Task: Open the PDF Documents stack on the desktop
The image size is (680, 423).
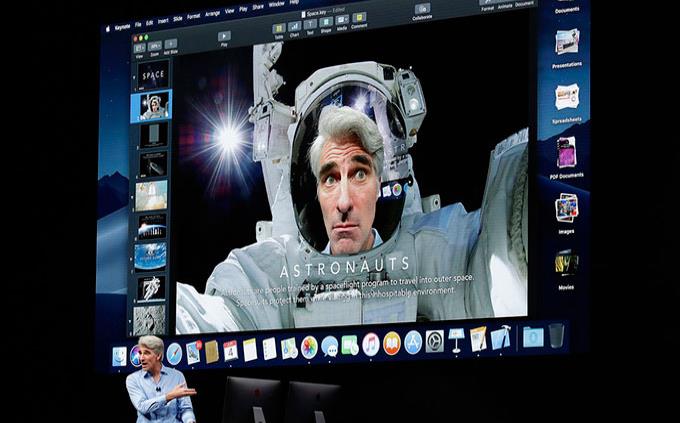Action: click(566, 152)
